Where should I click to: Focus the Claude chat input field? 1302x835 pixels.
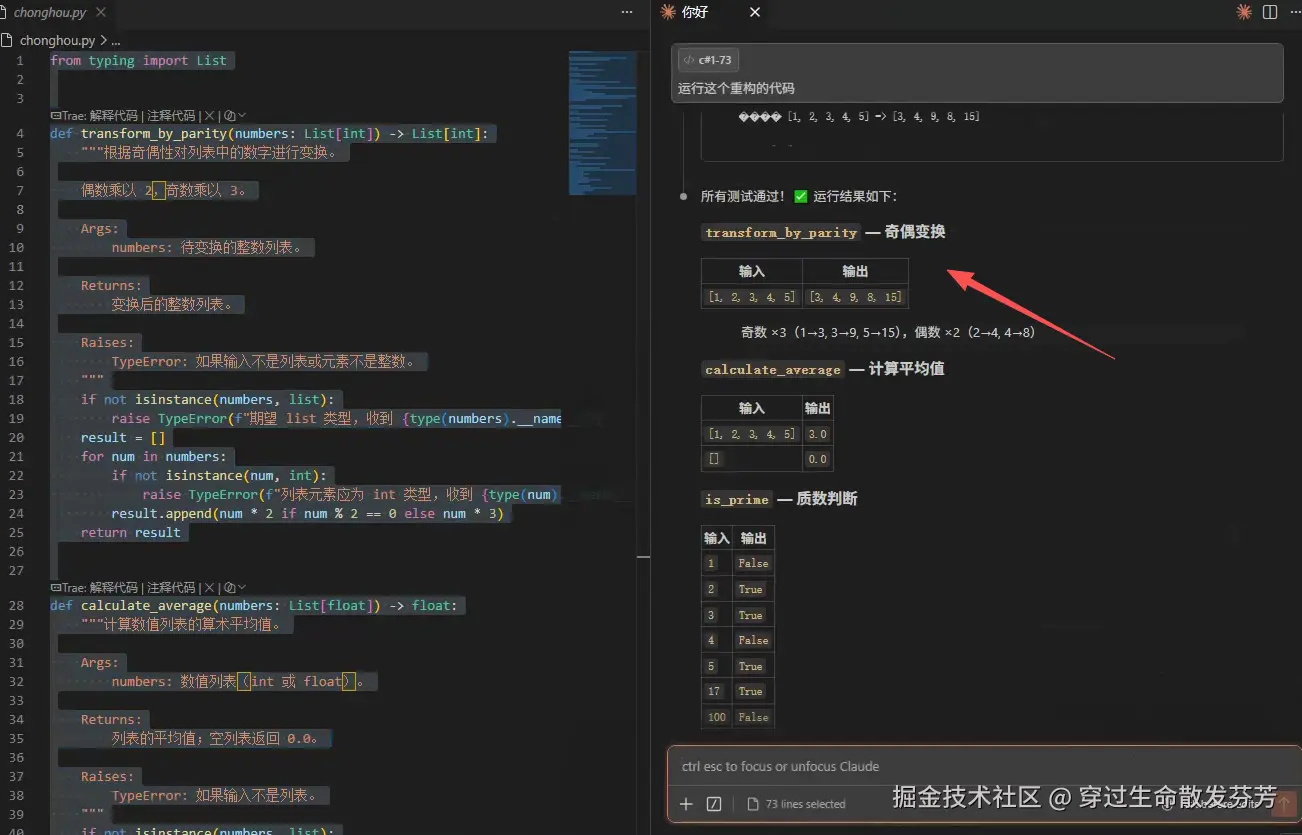(x=983, y=767)
